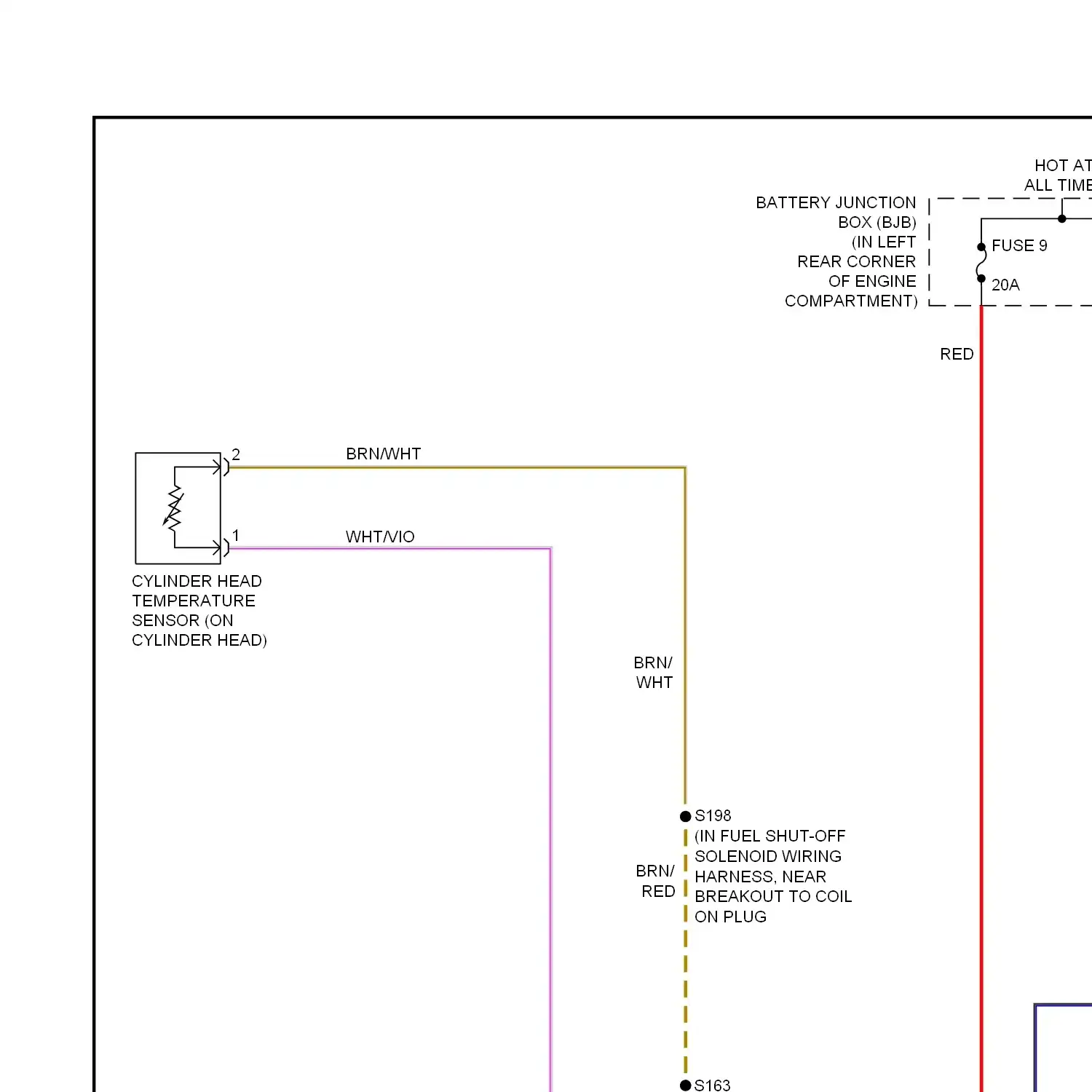Select the S163 splice point label
This screenshot has height=1092, width=1092.
point(712,1085)
